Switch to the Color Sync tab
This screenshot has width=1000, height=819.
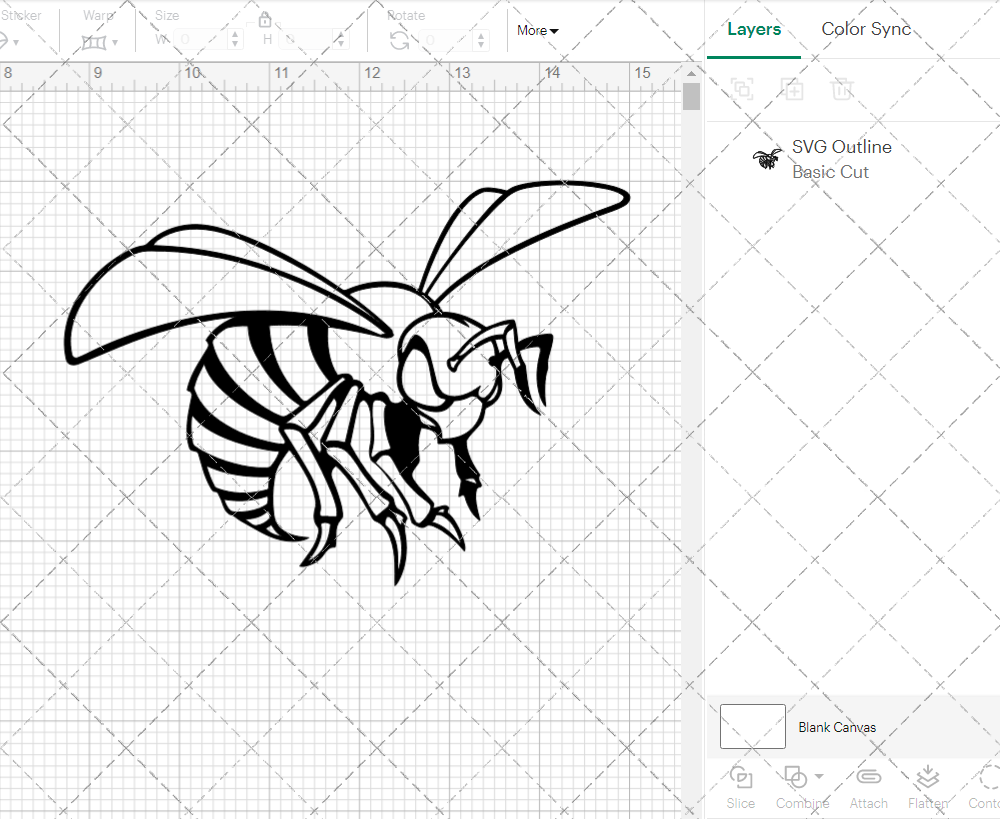pyautogui.click(x=866, y=29)
